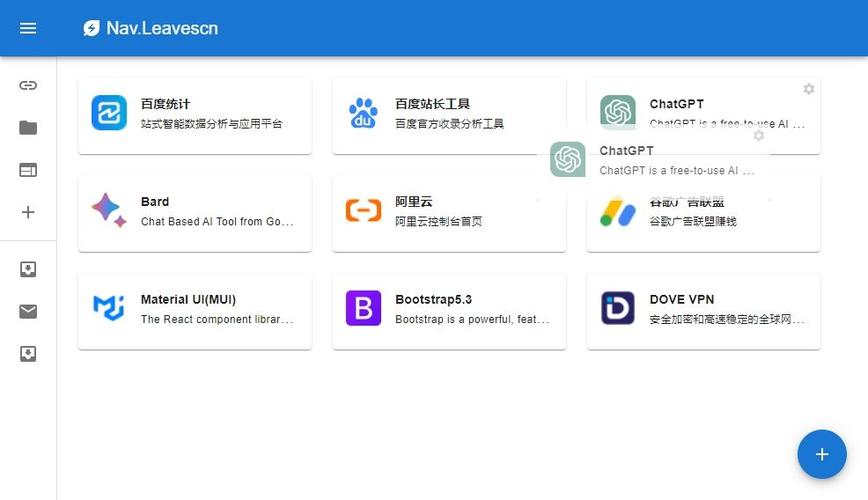
Task: Click the Material UI logo icon
Action: 109,308
